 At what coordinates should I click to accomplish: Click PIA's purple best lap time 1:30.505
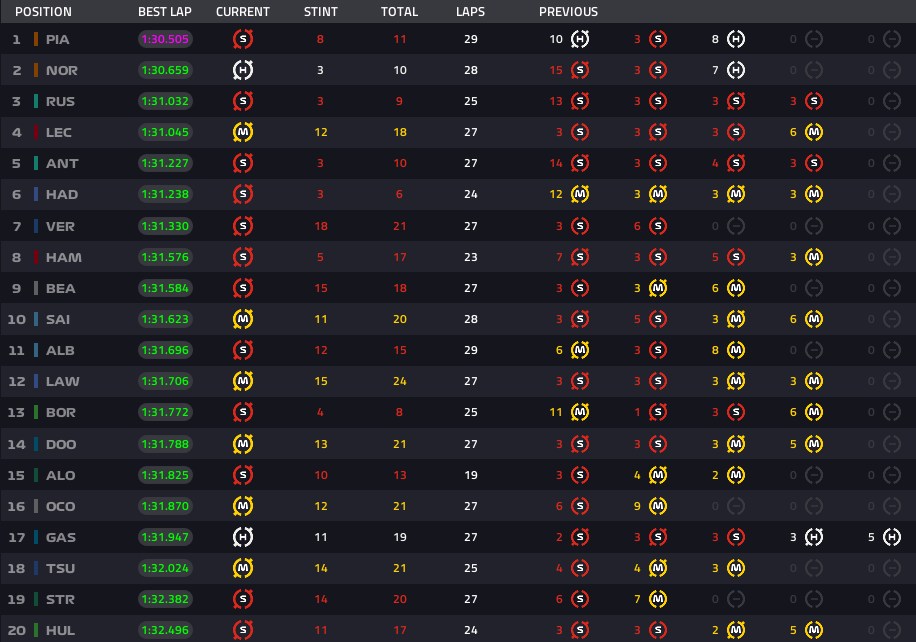coord(165,39)
